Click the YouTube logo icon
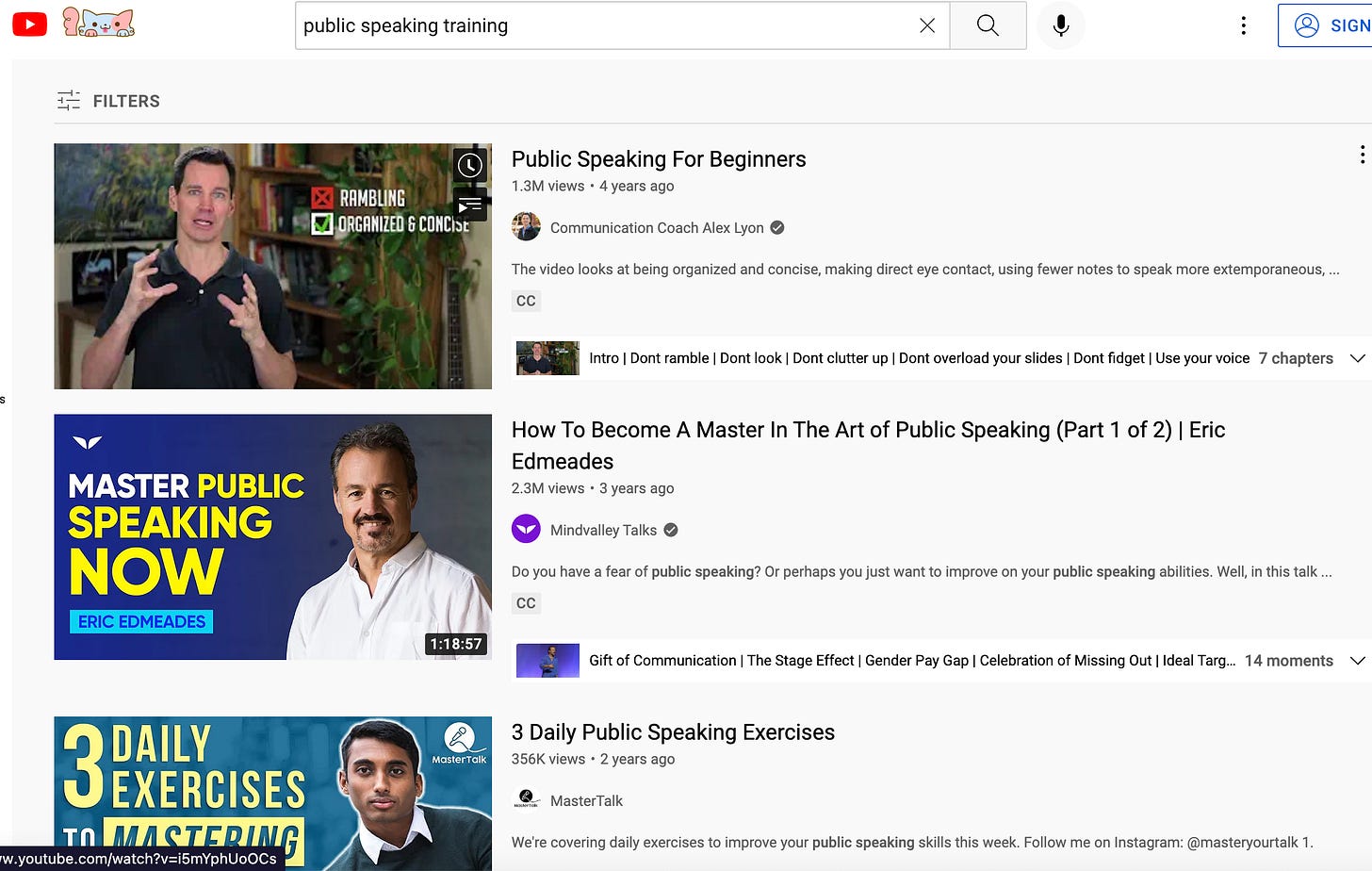The width and height of the screenshot is (1372, 871). pos(29,25)
